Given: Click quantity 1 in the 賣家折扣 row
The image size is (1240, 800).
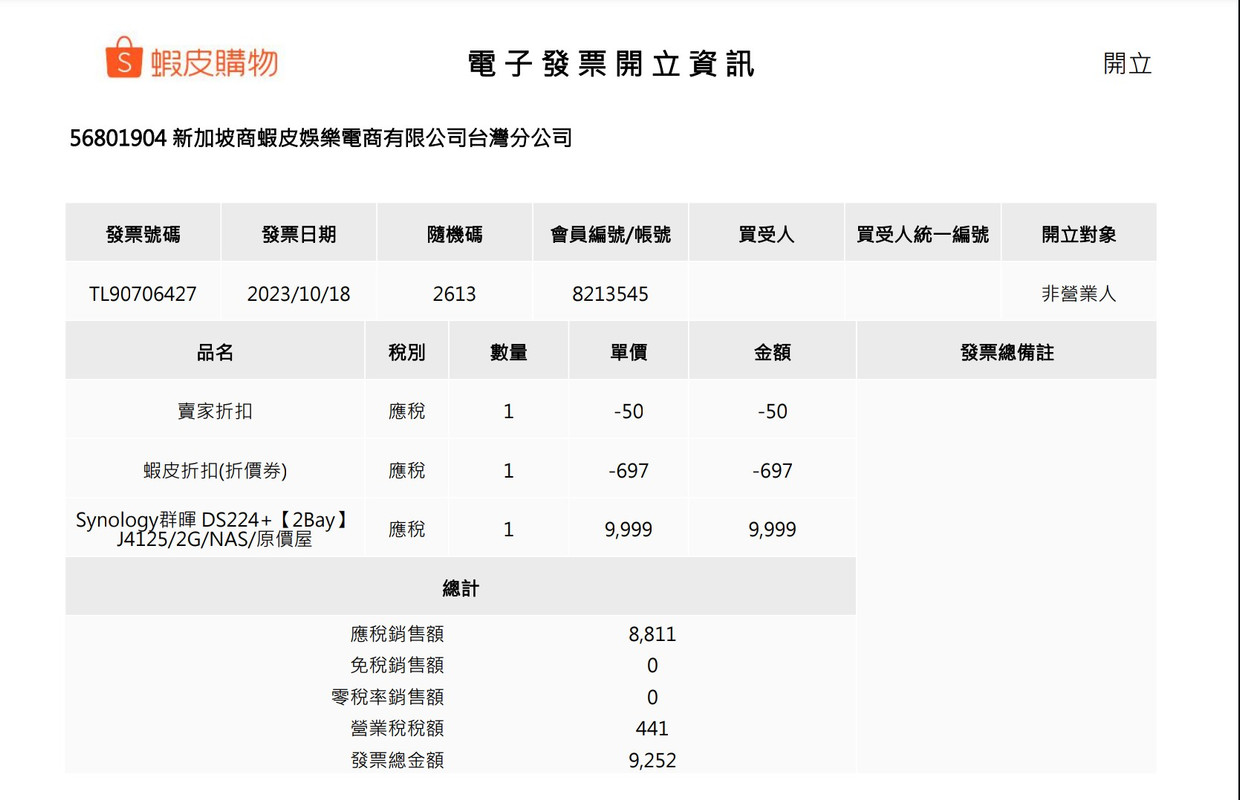Looking at the screenshot, I should (x=509, y=411).
